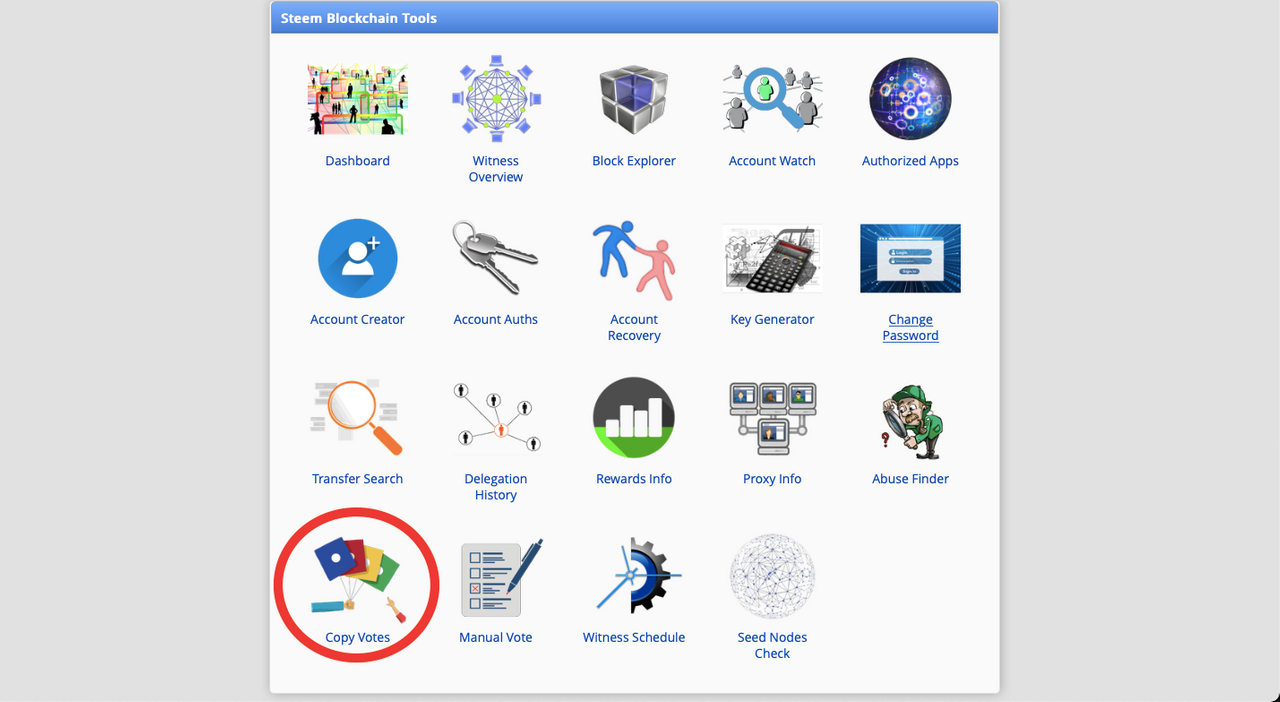Image resolution: width=1280 pixels, height=702 pixels.
Task: Click the Authorized Apps text link
Action: tap(910, 161)
